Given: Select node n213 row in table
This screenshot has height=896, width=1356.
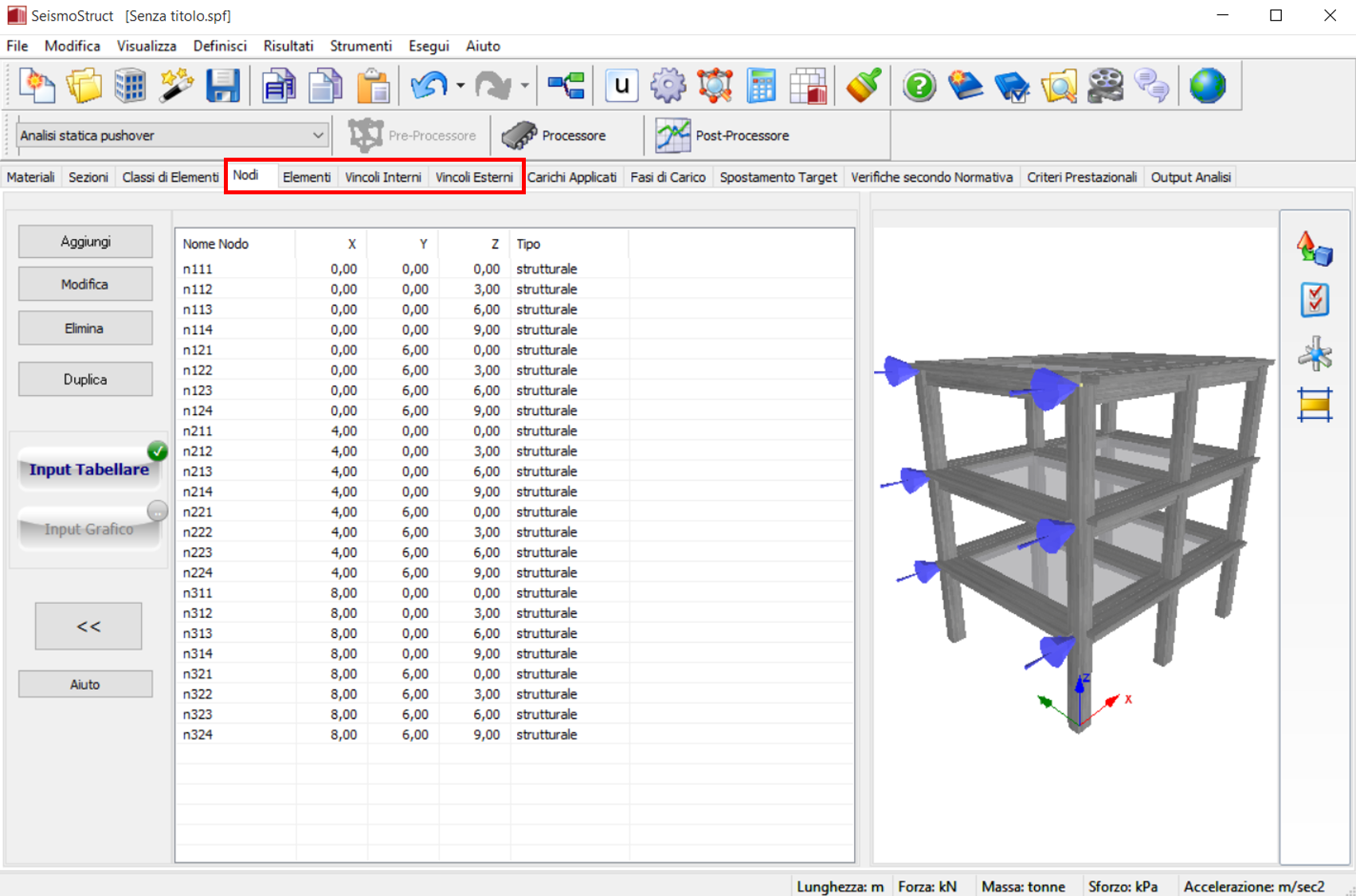Looking at the screenshot, I should click(x=198, y=471).
